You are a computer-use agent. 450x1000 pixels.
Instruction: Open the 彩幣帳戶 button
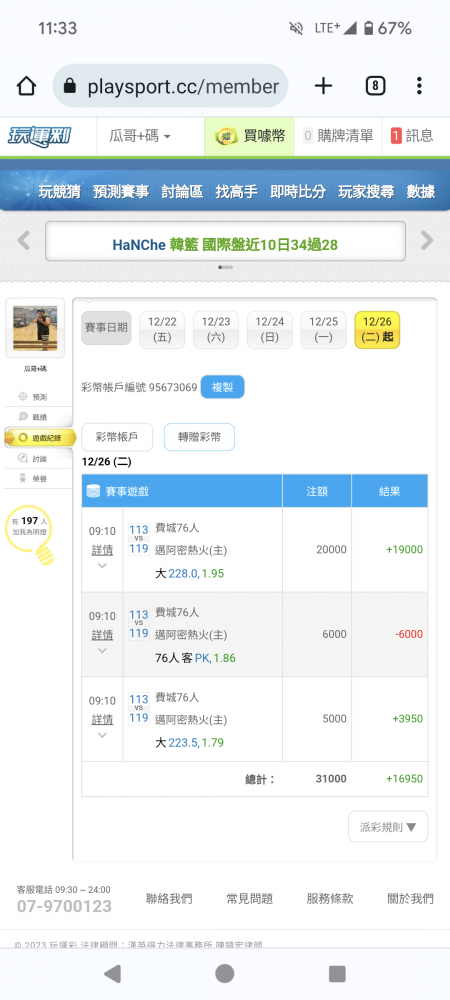117,437
